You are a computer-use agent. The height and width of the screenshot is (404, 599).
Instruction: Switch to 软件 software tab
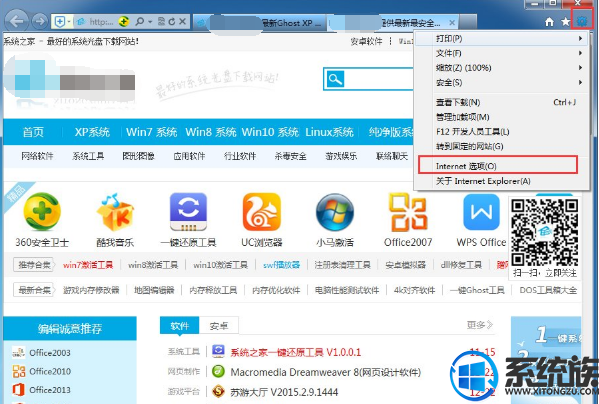pyautogui.click(x=180, y=326)
